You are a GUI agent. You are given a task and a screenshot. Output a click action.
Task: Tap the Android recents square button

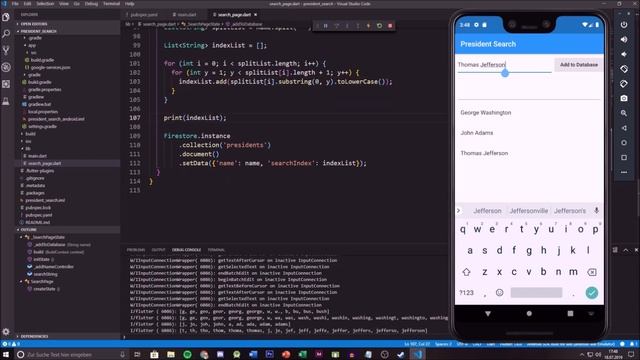(x=570, y=313)
